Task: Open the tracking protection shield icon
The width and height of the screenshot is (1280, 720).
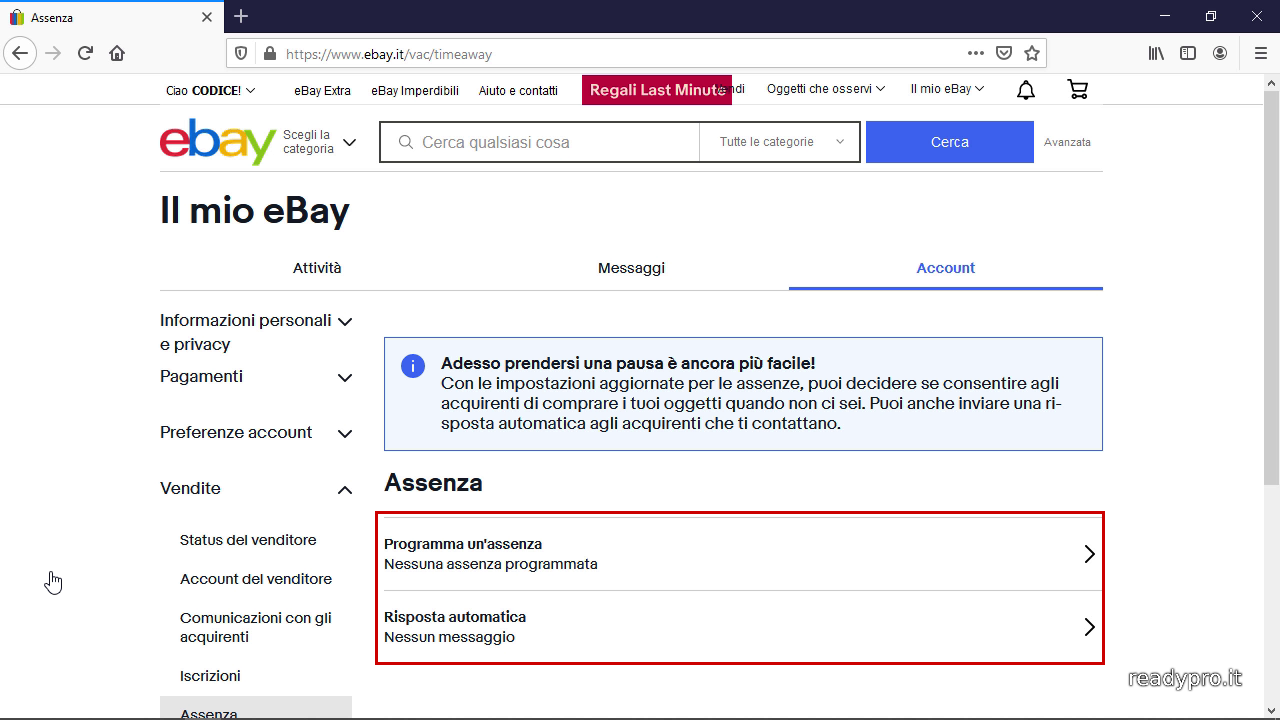Action: click(x=240, y=54)
